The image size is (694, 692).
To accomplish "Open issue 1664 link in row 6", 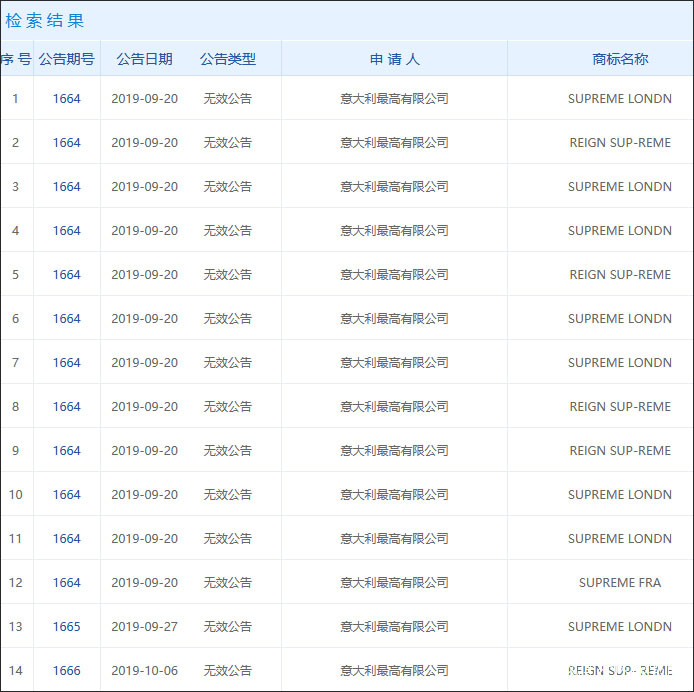I will pos(66,318).
